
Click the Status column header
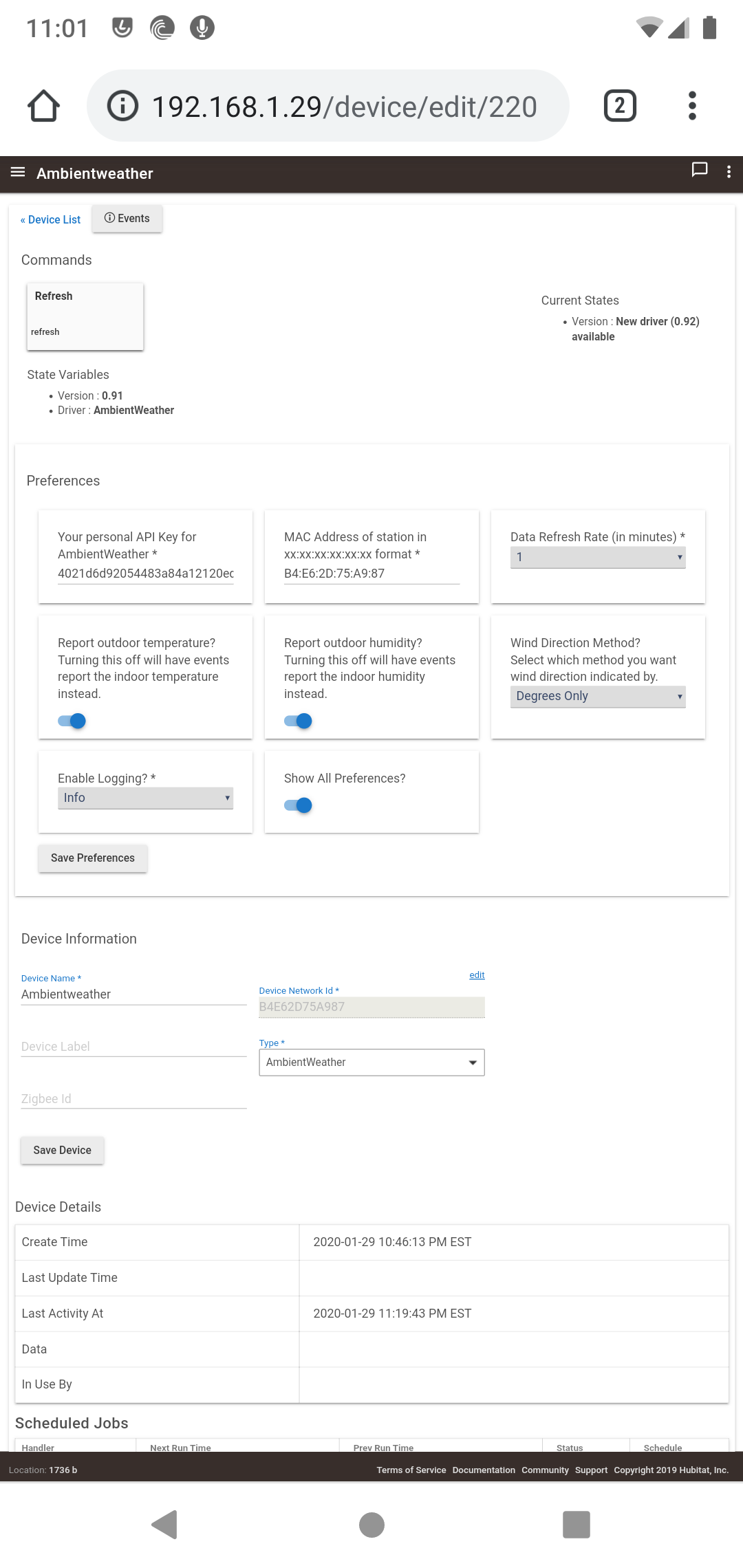click(x=570, y=1447)
